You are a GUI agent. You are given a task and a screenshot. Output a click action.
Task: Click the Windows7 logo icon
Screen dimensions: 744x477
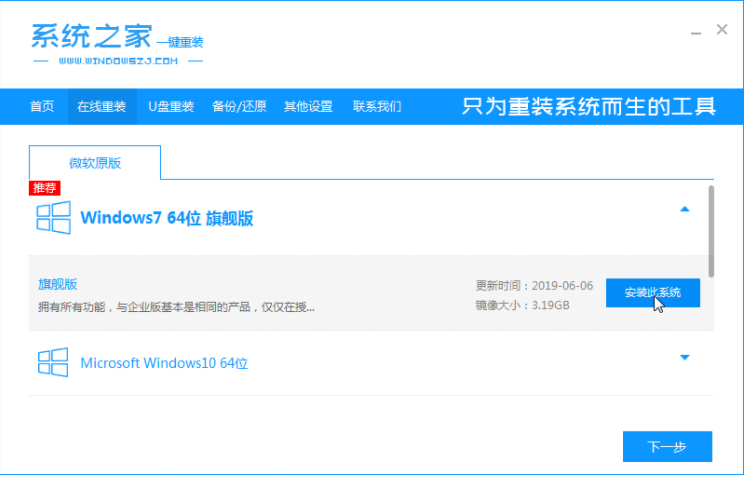coord(53,218)
